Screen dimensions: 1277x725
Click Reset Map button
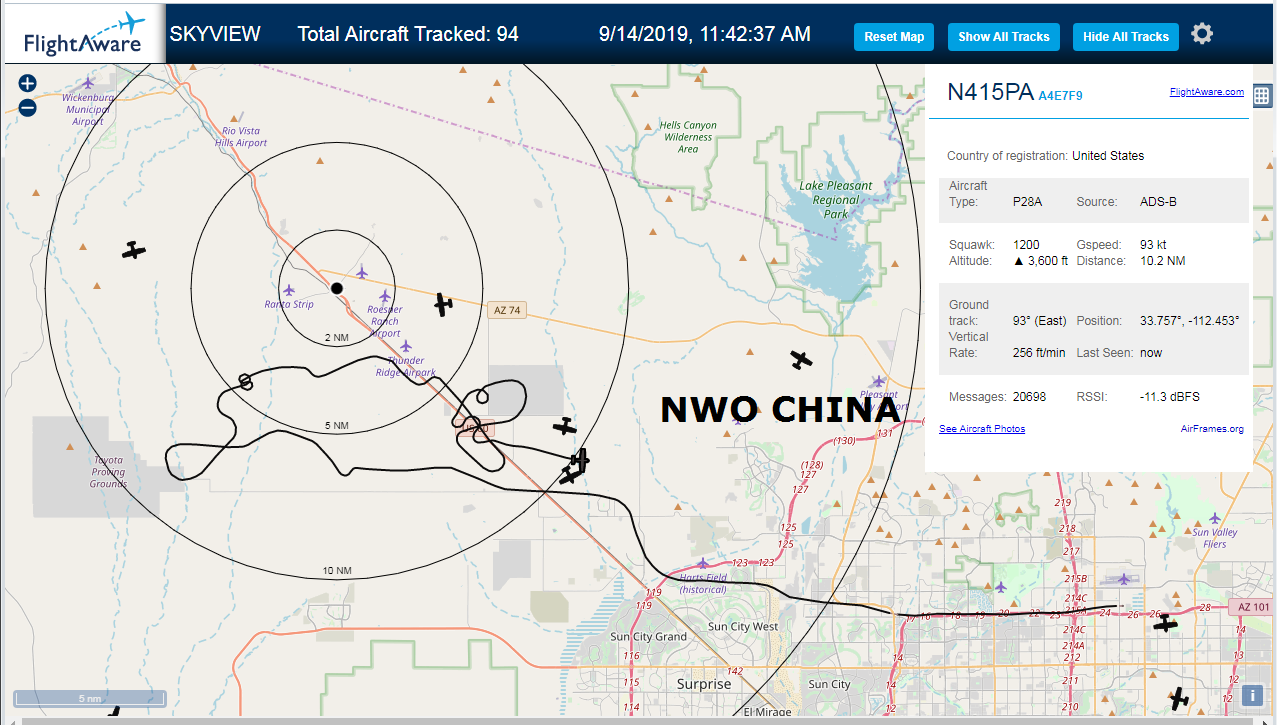(894, 37)
